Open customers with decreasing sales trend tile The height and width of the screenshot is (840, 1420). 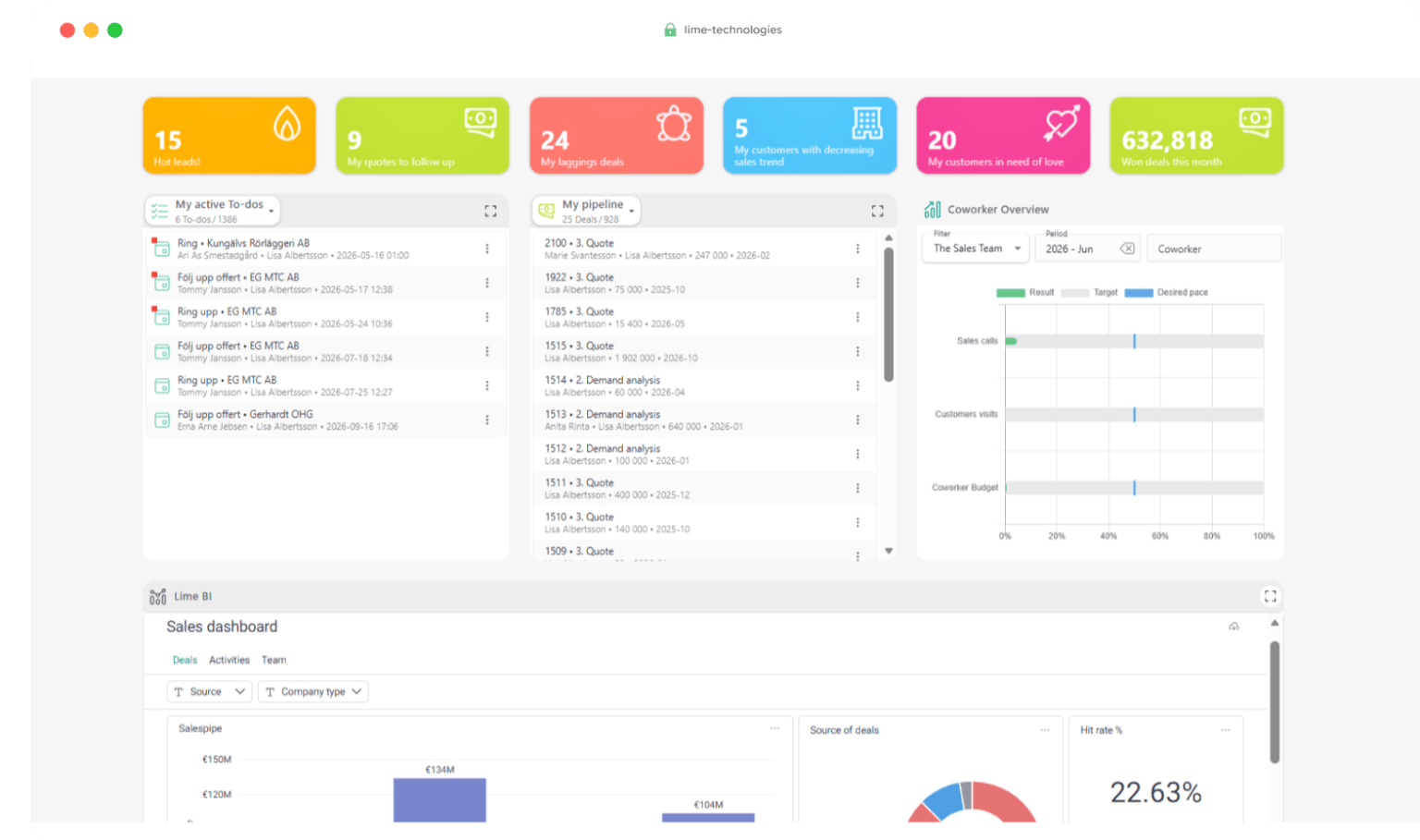coord(810,135)
